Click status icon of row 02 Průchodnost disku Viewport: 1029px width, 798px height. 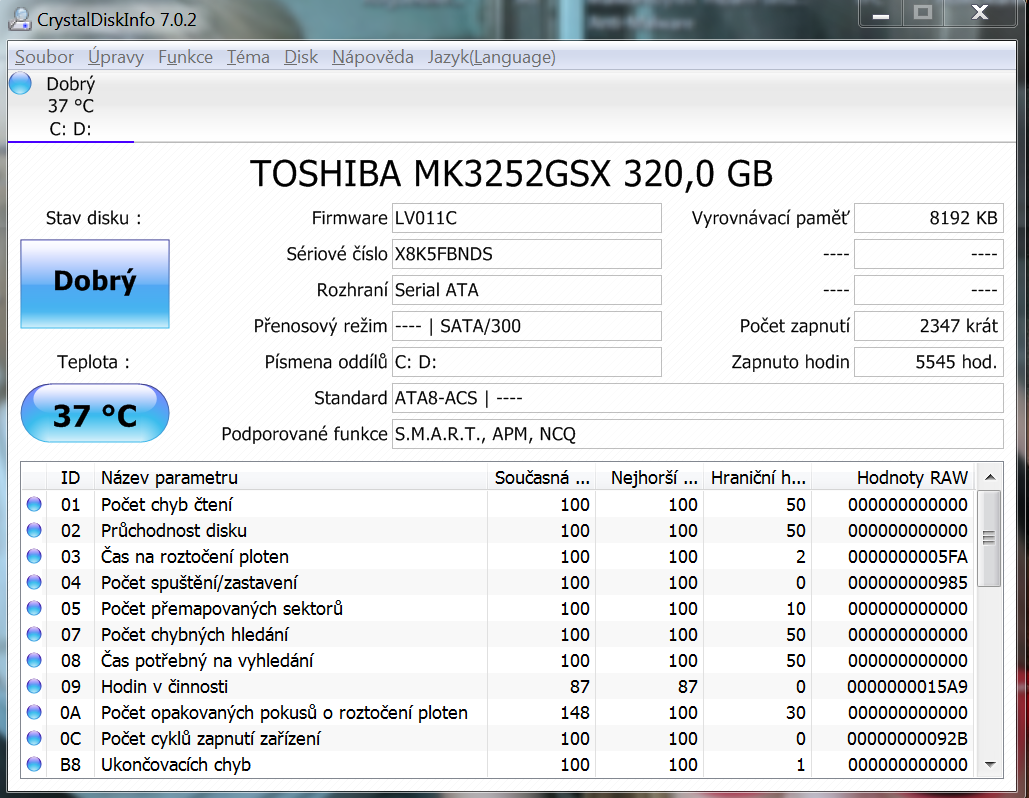pos(34,530)
